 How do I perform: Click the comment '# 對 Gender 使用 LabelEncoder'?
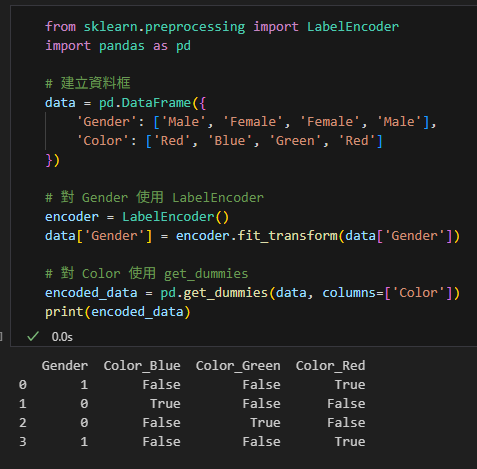click(154, 198)
